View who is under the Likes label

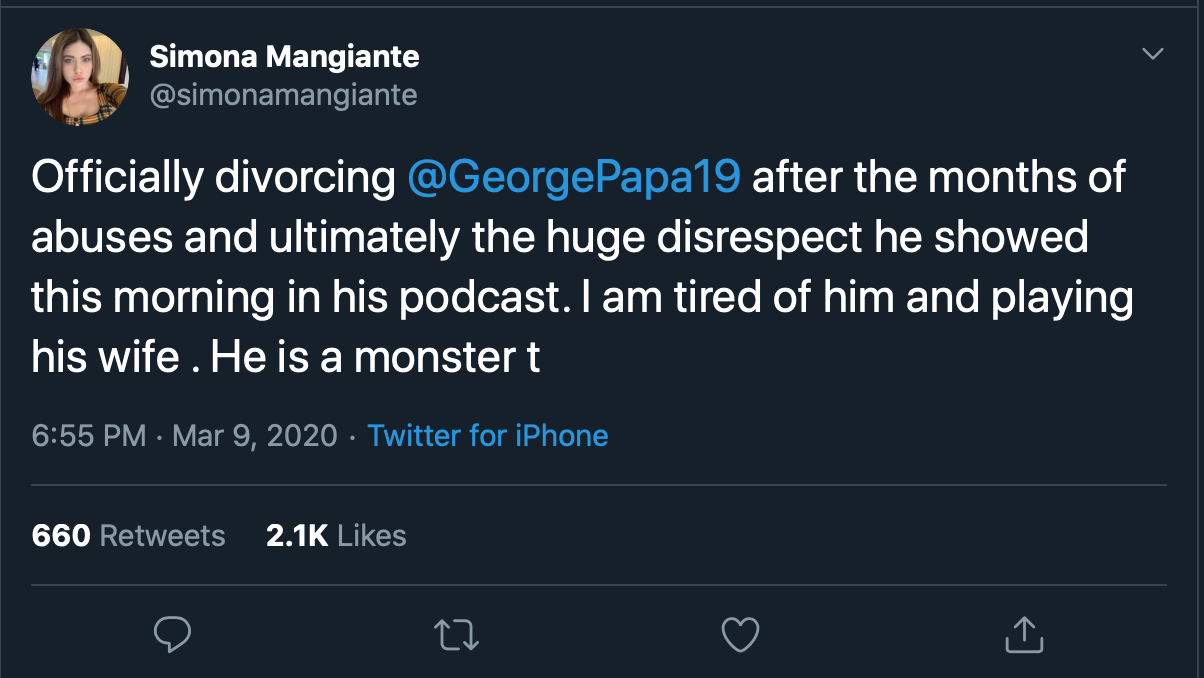click(x=372, y=535)
